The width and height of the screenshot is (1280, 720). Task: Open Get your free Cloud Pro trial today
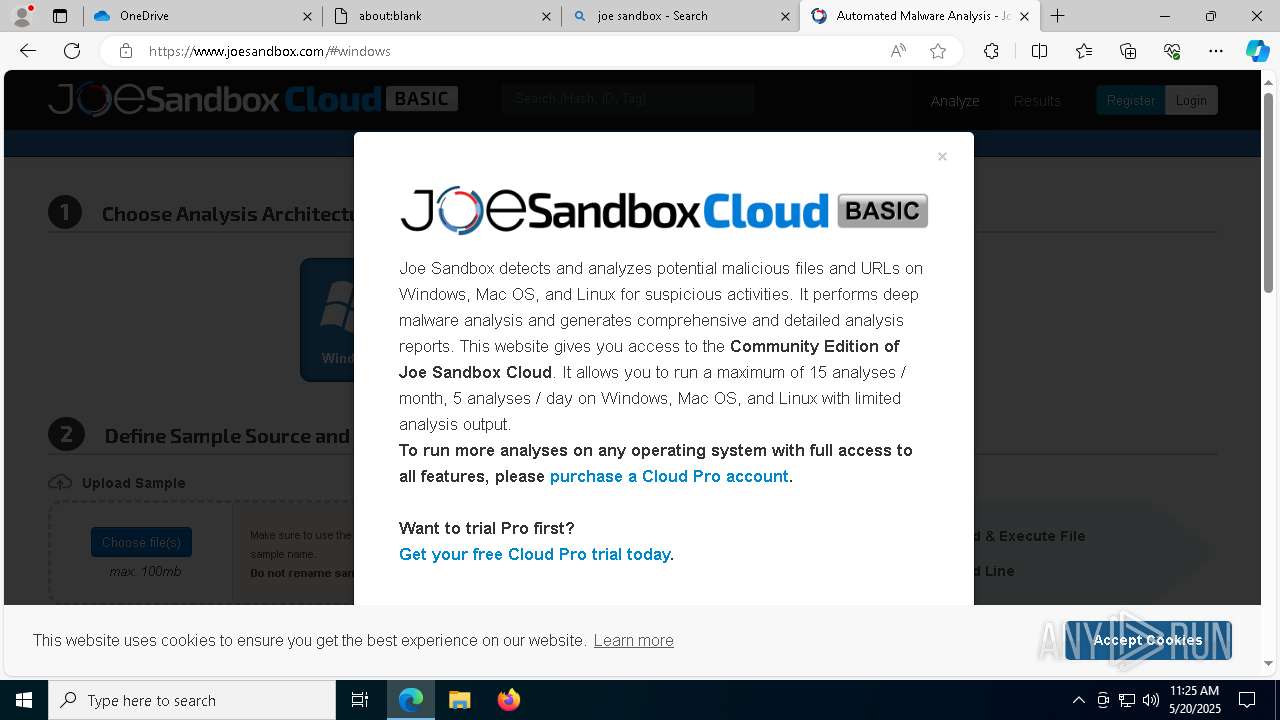click(534, 554)
